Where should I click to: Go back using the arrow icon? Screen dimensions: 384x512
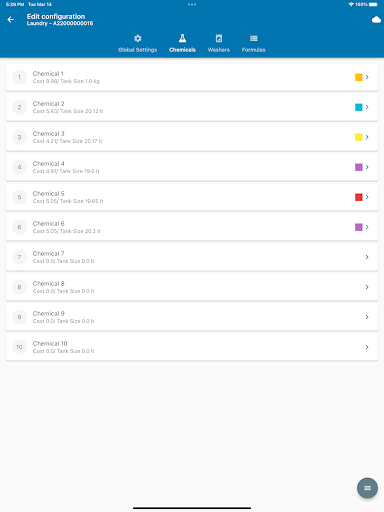click(x=11, y=20)
